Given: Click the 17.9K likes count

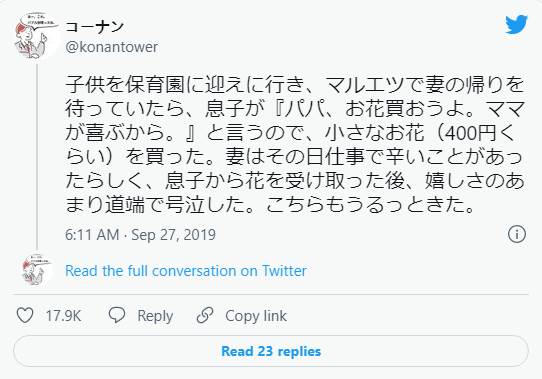Looking at the screenshot, I should point(63,316).
